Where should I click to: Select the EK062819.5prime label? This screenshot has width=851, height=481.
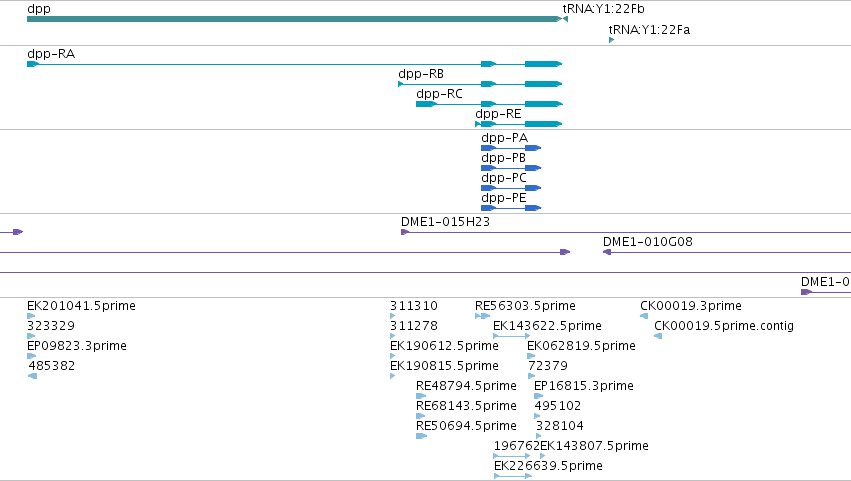click(581, 346)
